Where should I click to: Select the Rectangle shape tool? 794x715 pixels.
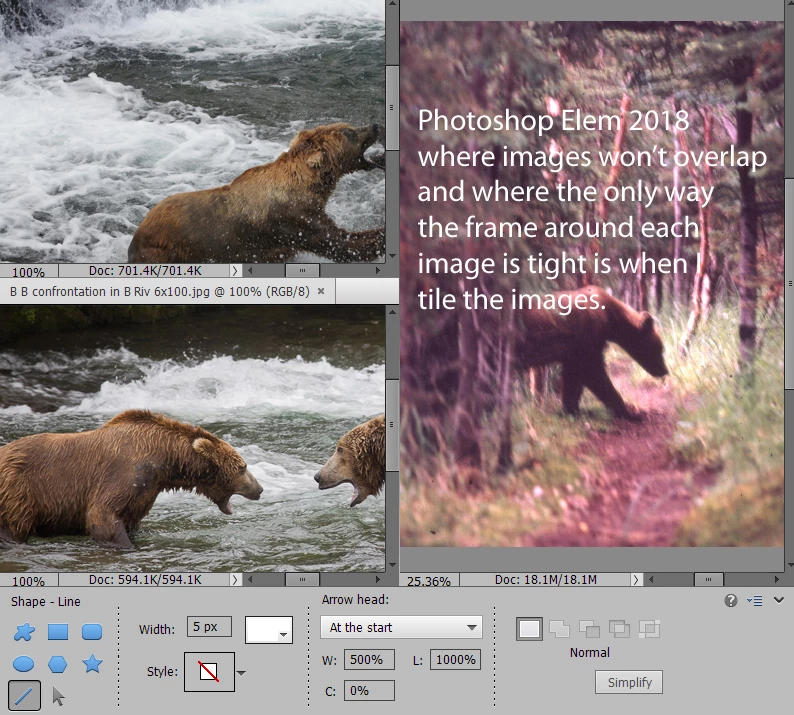coord(58,631)
